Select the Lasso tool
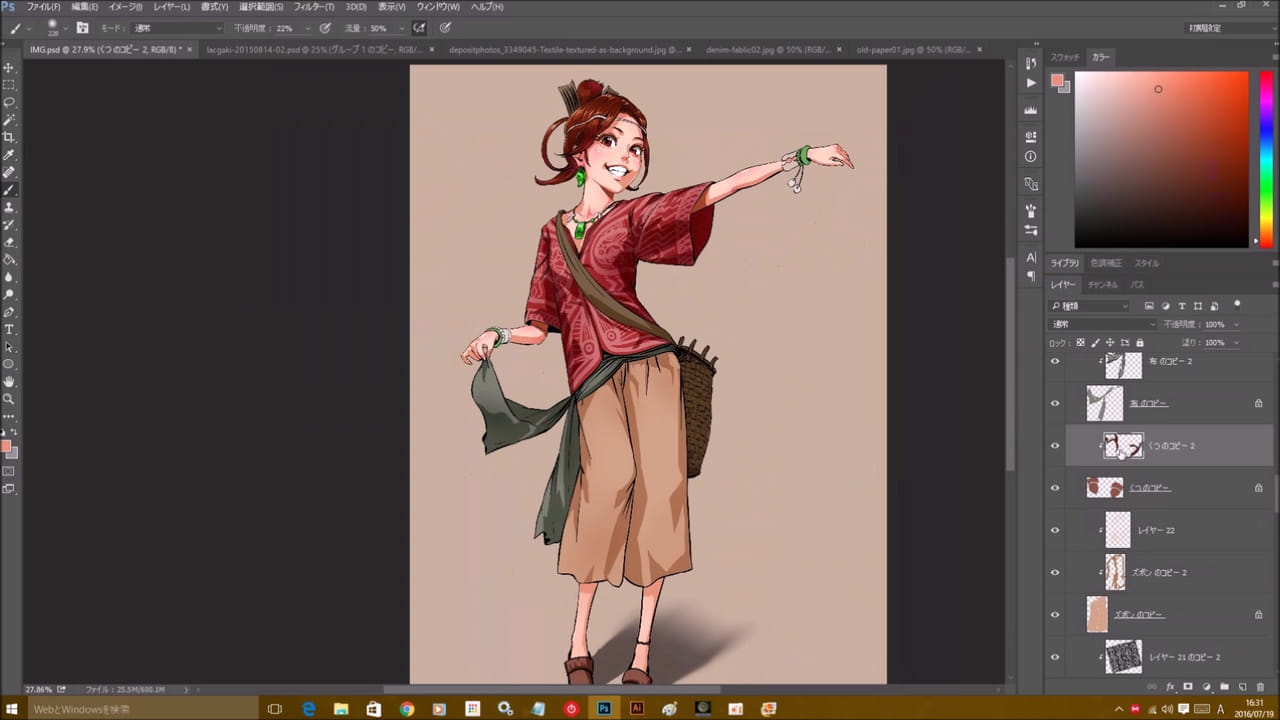The width and height of the screenshot is (1280, 720). (x=9, y=102)
